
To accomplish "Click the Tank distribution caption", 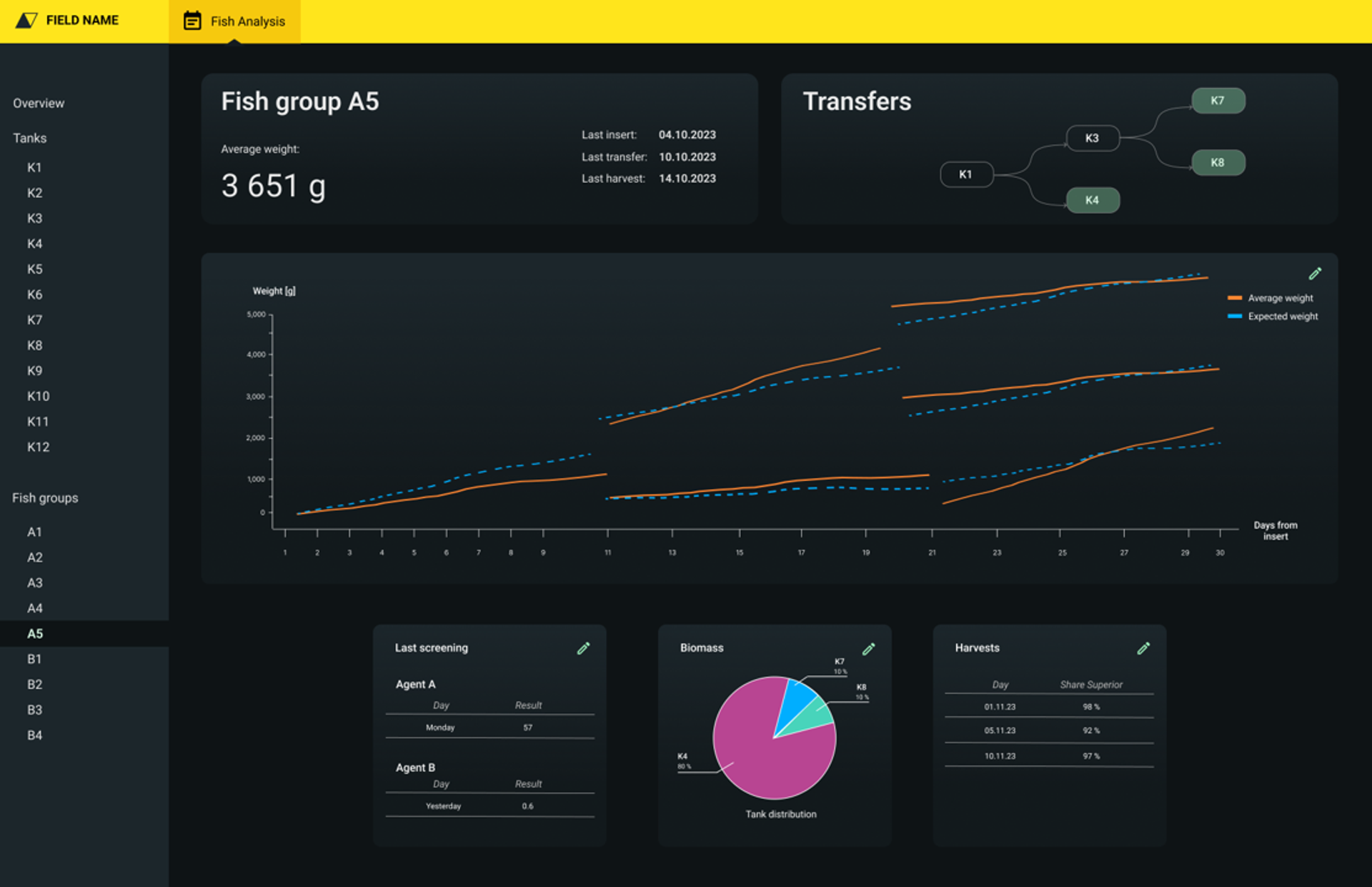I will (781, 814).
